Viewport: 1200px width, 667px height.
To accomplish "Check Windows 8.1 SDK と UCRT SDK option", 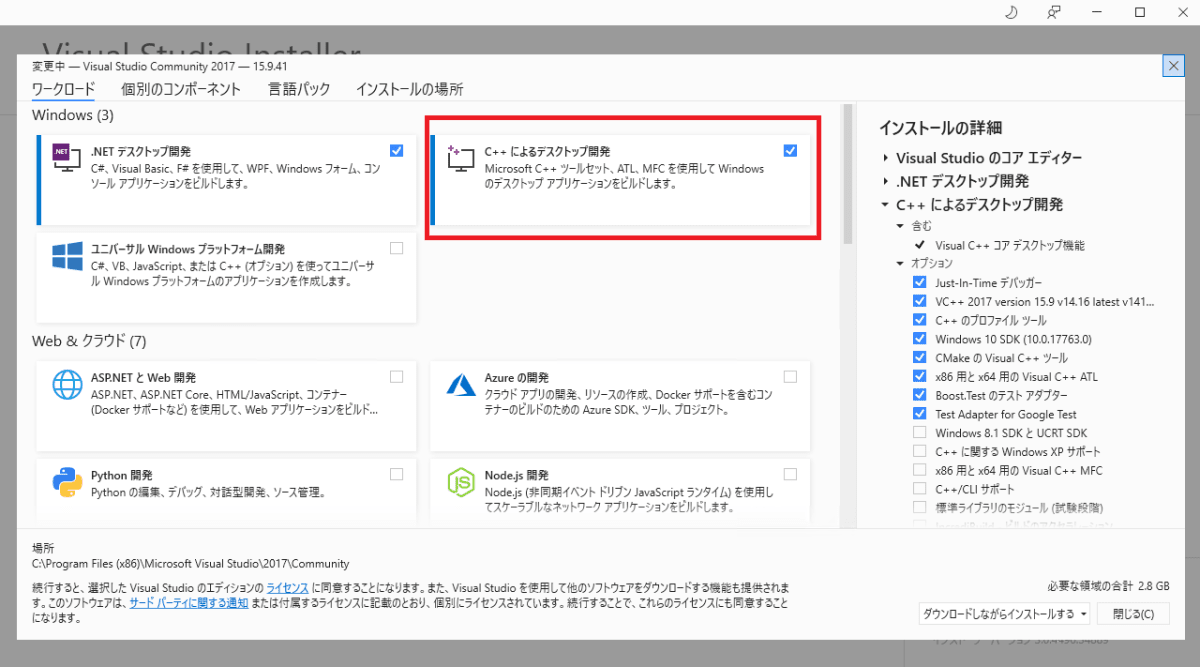I will (x=919, y=432).
